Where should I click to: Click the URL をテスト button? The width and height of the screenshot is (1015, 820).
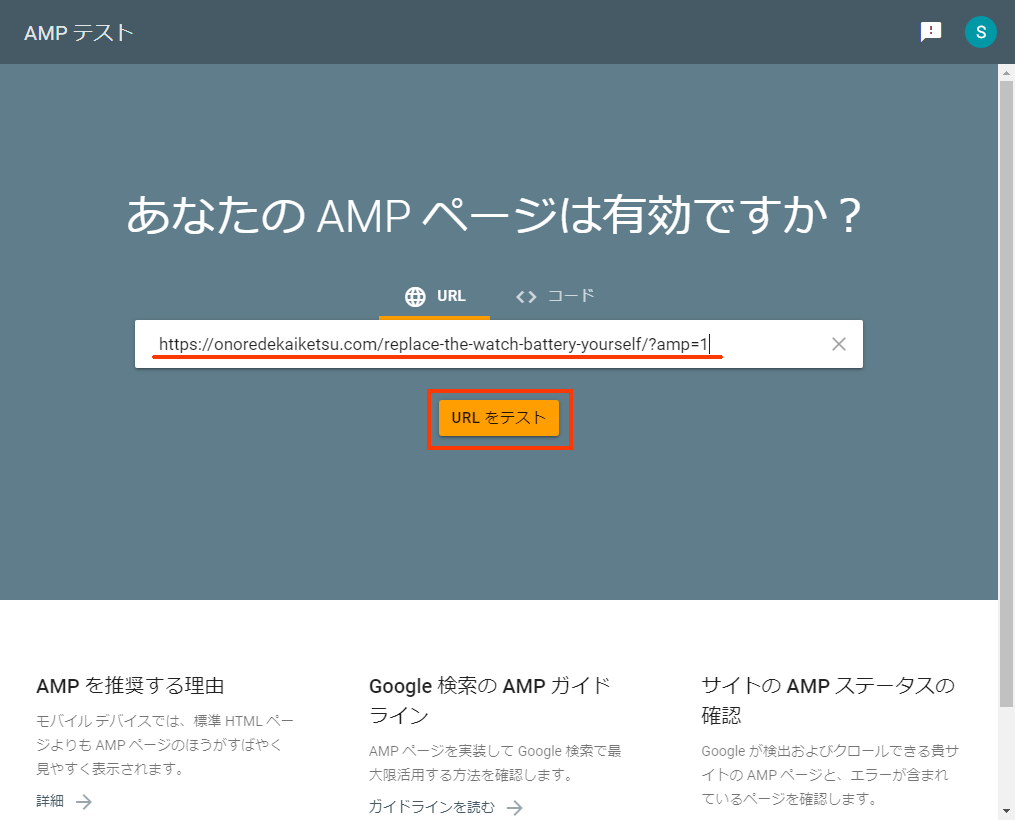point(498,418)
